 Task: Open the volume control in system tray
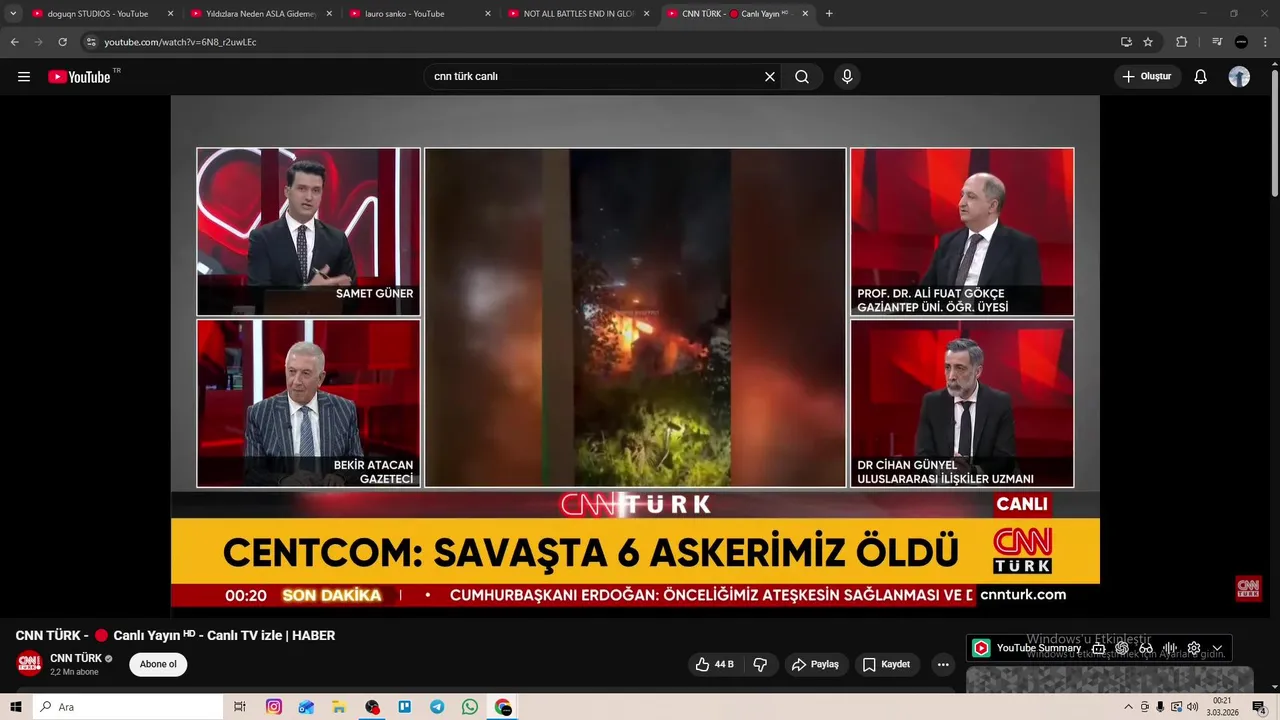click(x=1192, y=707)
